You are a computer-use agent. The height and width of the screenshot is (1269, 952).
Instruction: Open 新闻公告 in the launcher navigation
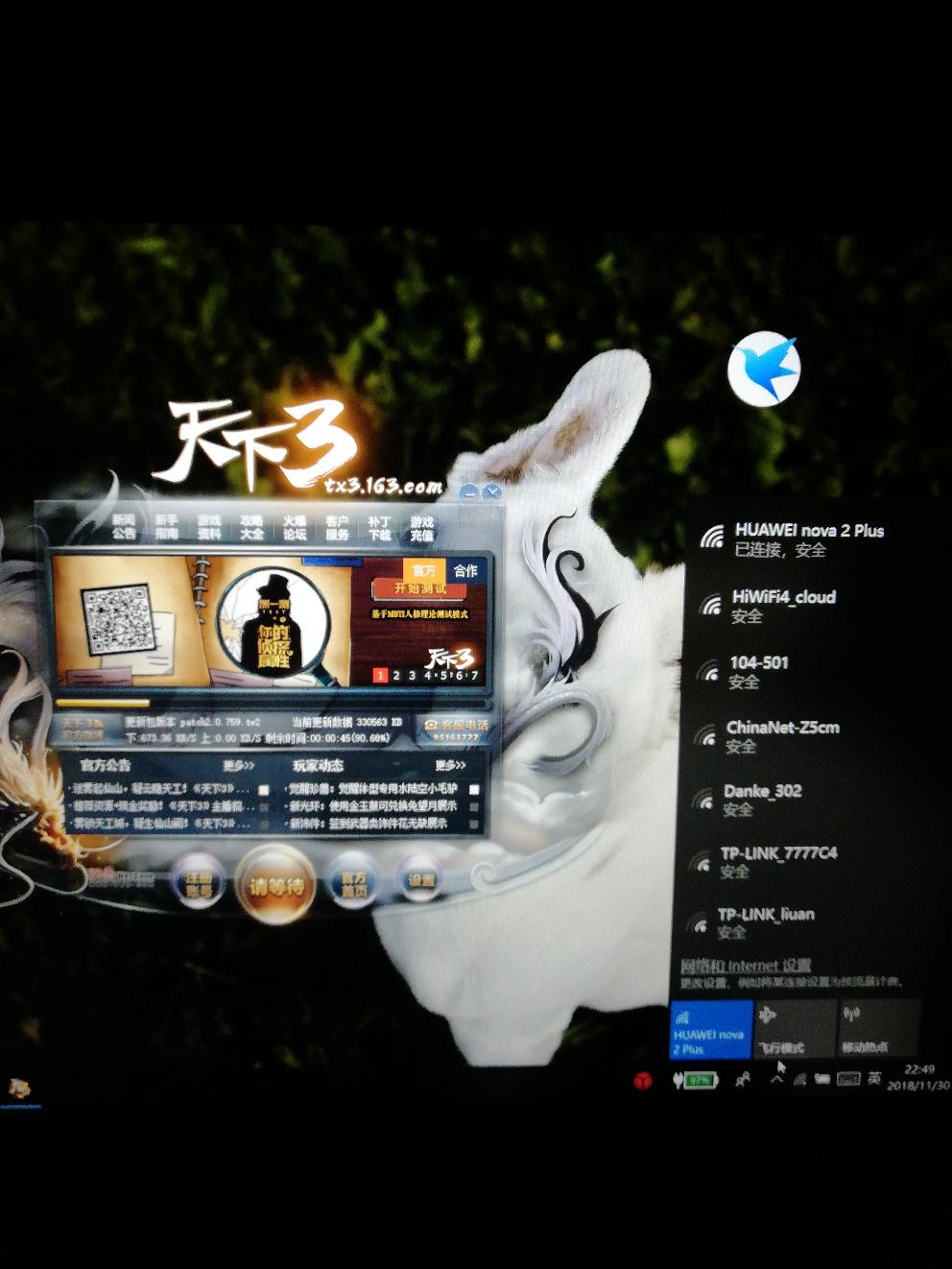[124, 527]
